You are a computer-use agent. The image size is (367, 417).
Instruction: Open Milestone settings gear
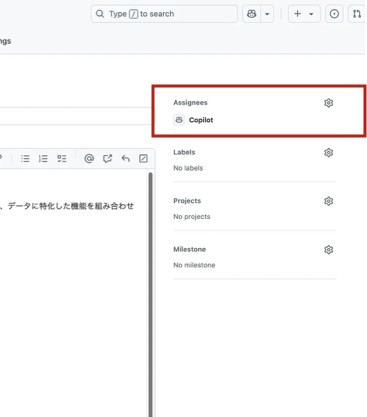coord(328,250)
